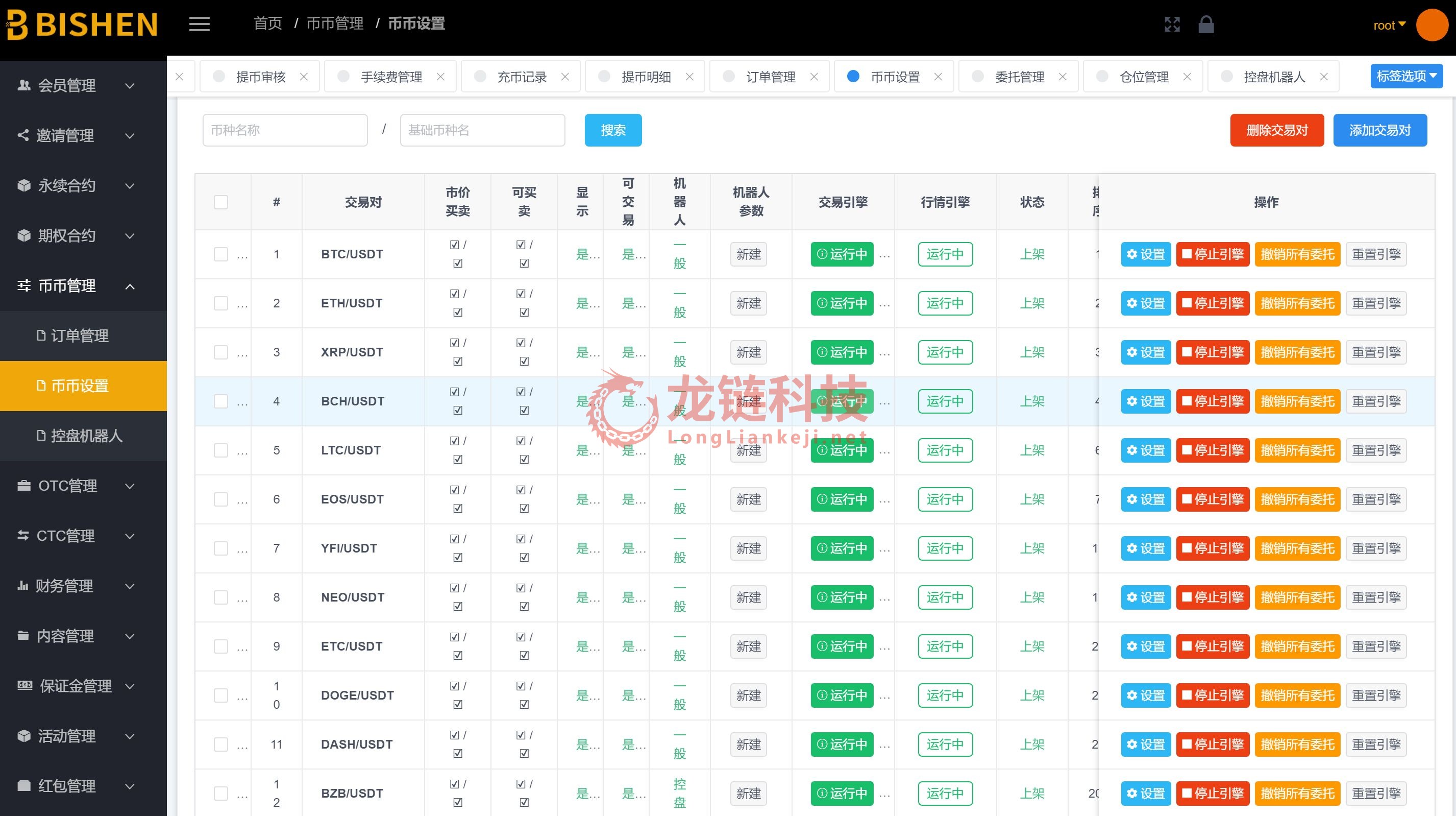Switch to the 委托管理 tab
This screenshot has width=1456, height=816.
pos(1019,77)
